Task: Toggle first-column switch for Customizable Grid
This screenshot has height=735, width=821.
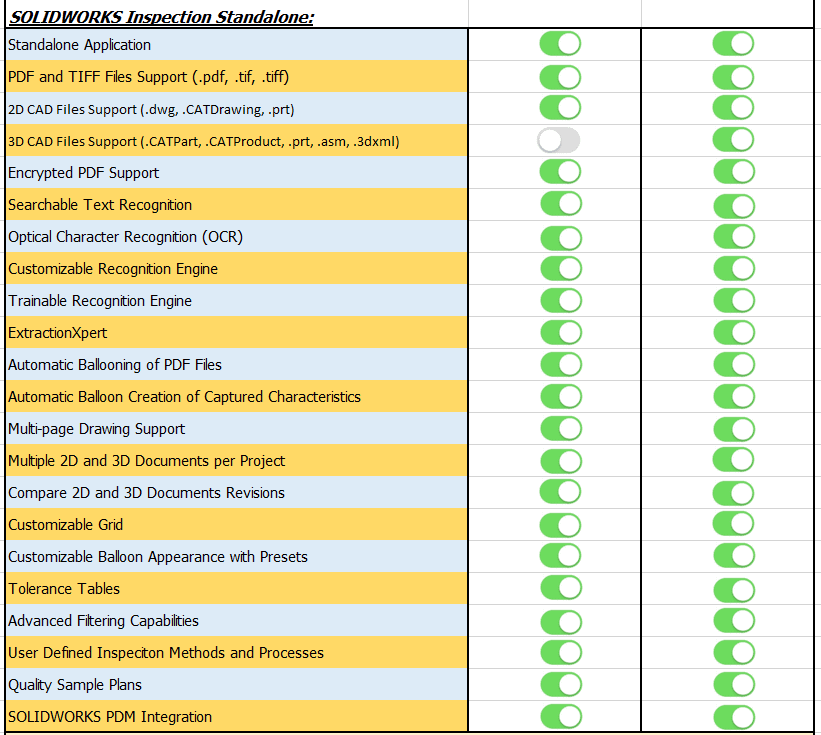Action: coord(560,525)
